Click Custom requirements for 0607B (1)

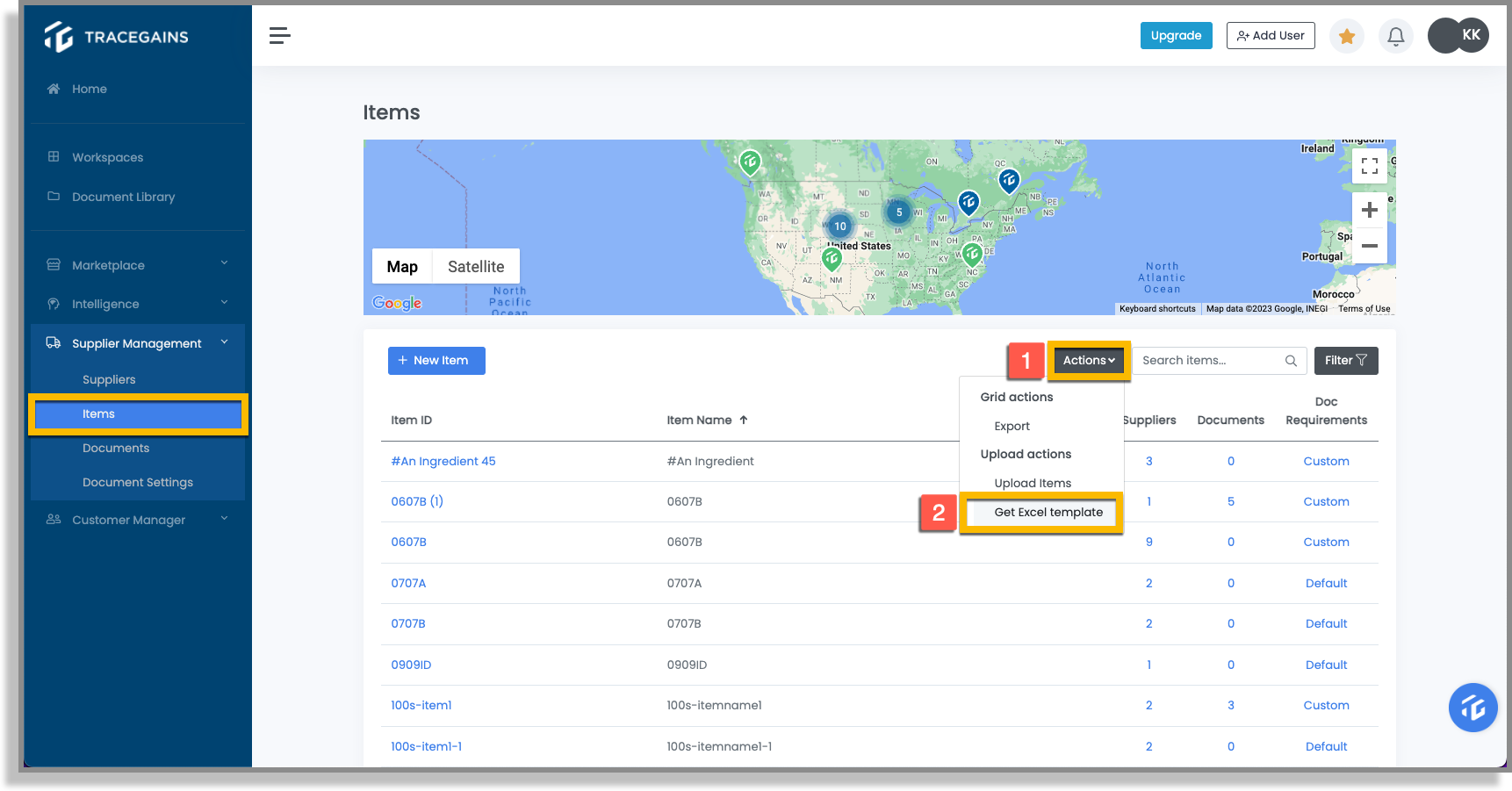click(x=1326, y=501)
